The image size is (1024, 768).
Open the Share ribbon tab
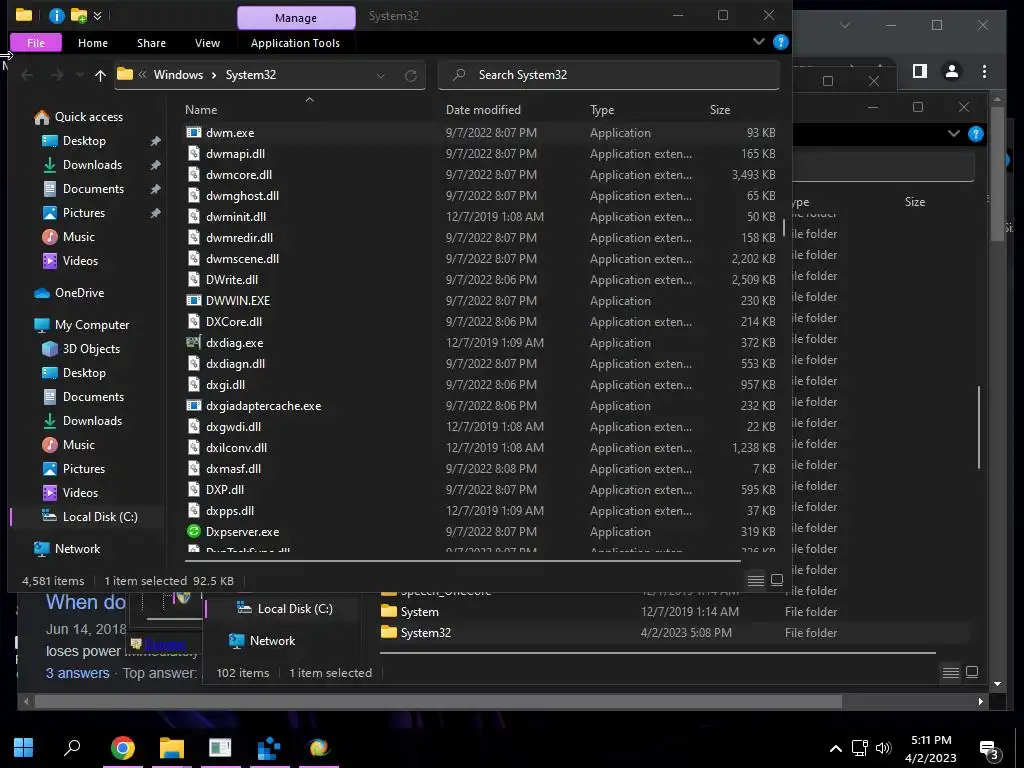[x=152, y=42]
